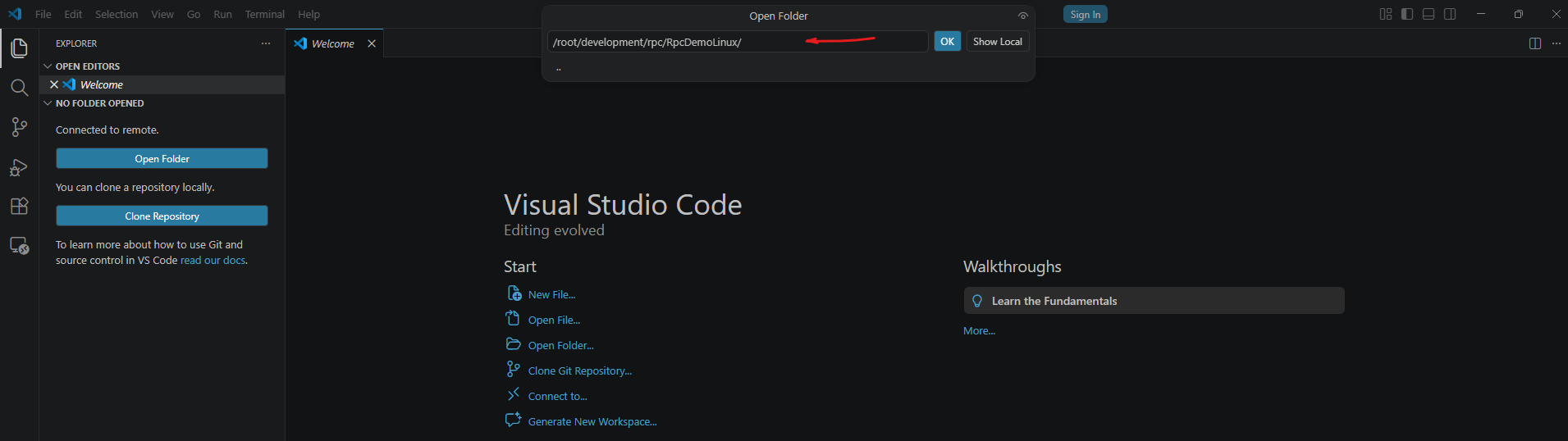Click the Open File... link
This screenshot has width=1568, height=441.
point(554,320)
